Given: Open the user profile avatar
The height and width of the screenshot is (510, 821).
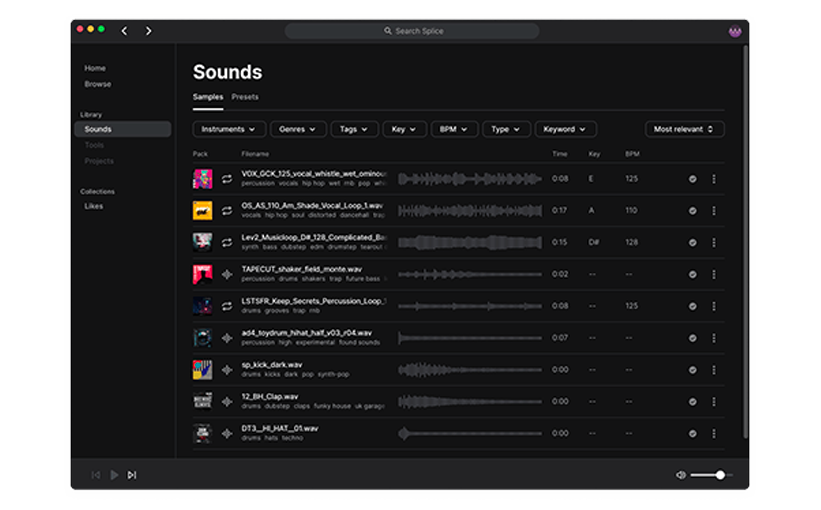Looking at the screenshot, I should (735, 31).
